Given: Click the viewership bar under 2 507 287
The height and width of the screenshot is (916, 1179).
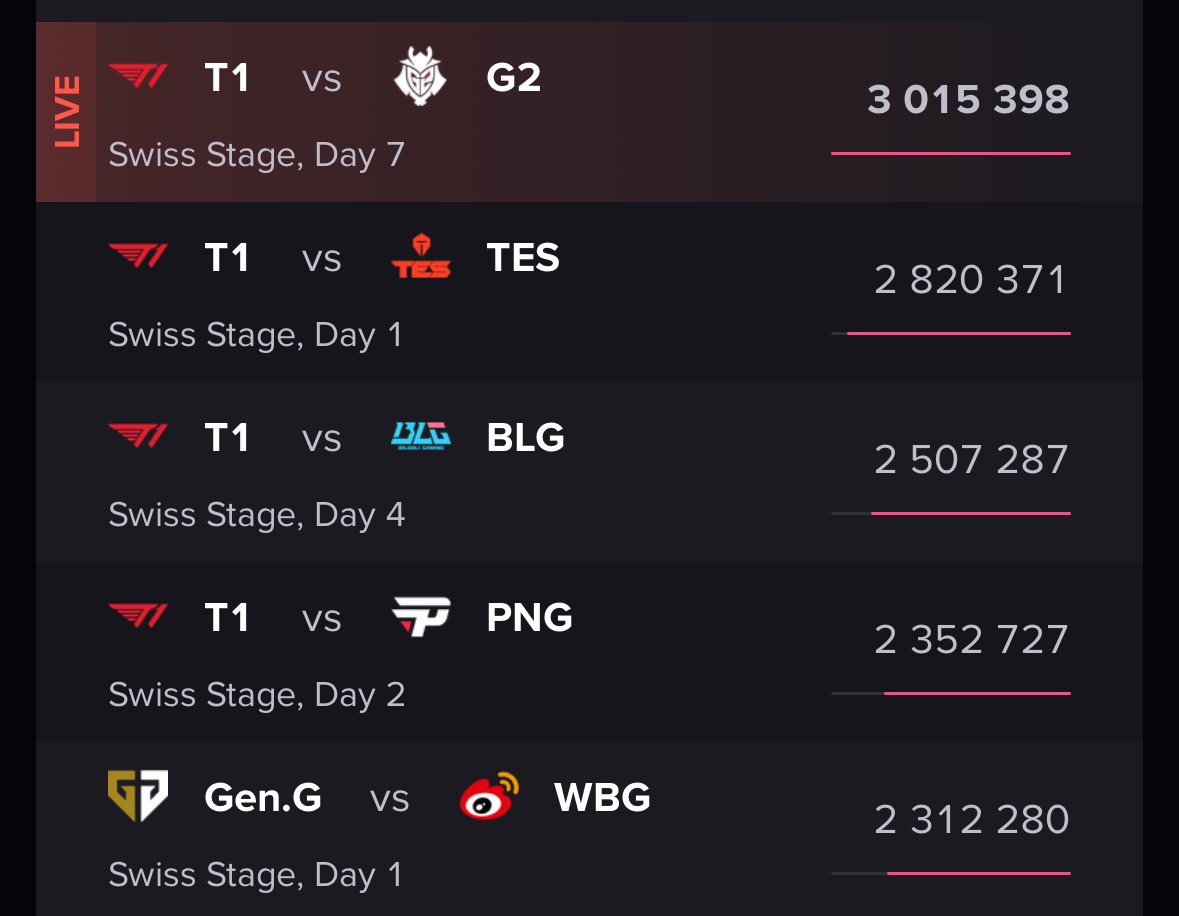Looking at the screenshot, I should click(x=950, y=514).
